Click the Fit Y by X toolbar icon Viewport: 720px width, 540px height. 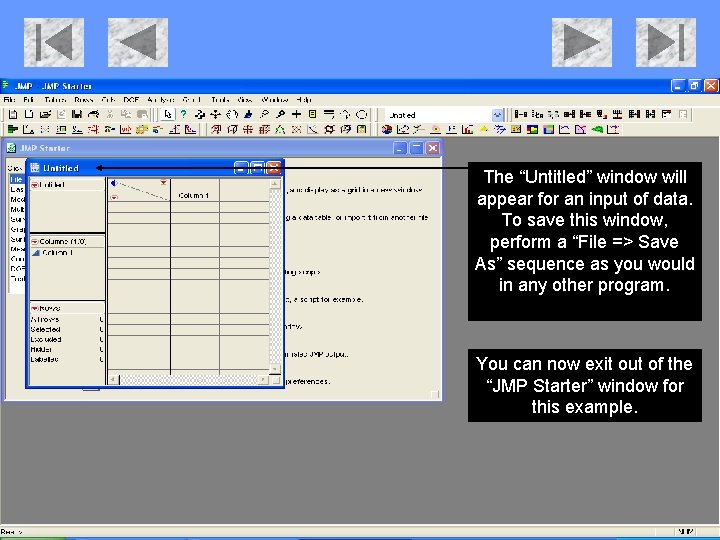pyautogui.click(x=28, y=129)
